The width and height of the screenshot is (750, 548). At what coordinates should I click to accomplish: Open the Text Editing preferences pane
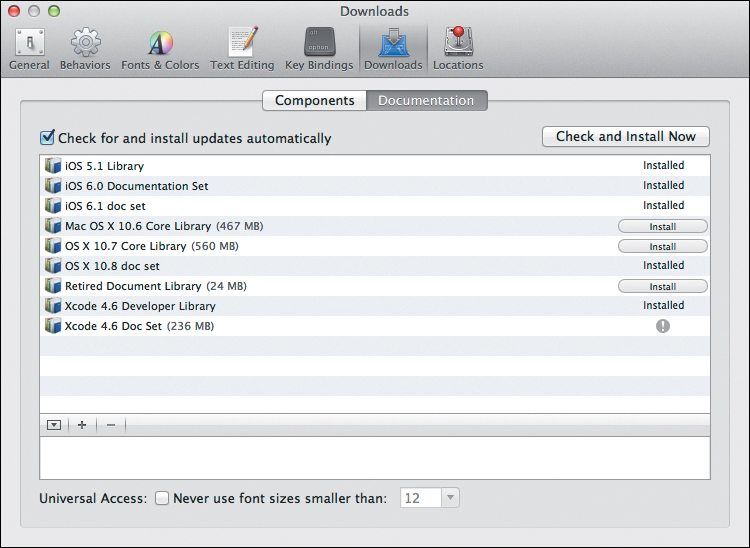point(242,48)
